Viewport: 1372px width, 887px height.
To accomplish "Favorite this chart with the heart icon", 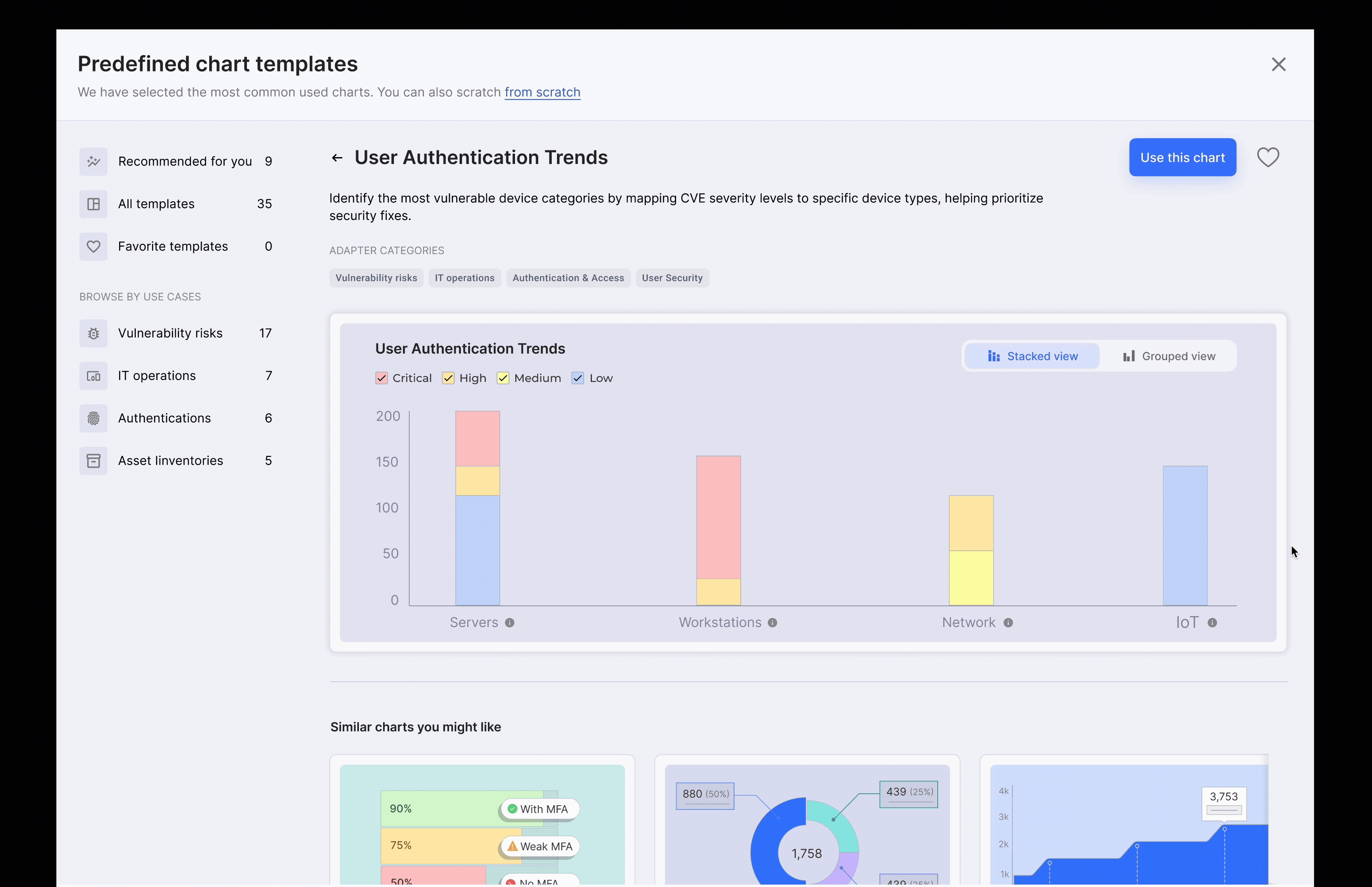I will tap(1268, 157).
